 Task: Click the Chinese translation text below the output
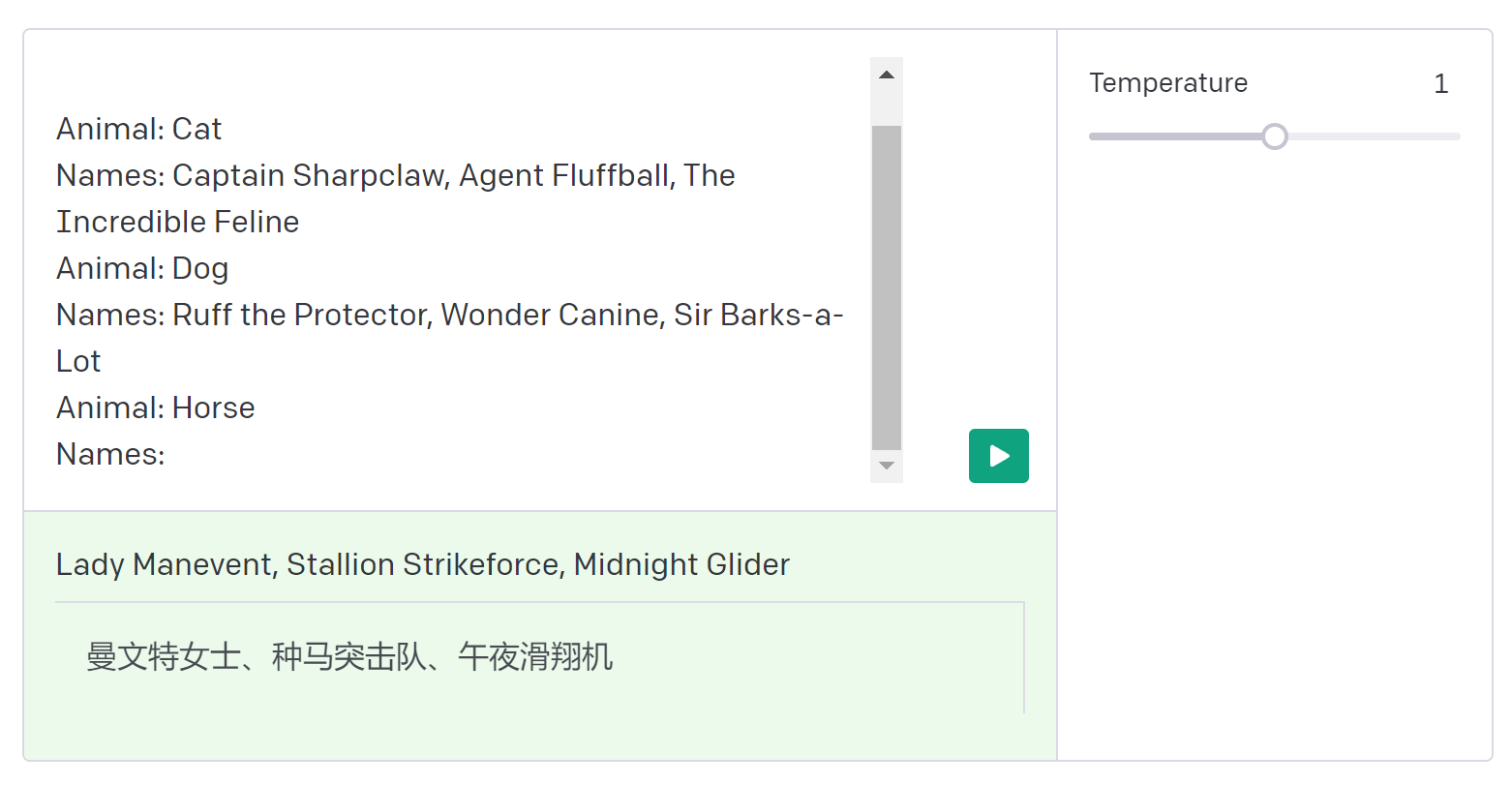(348, 657)
